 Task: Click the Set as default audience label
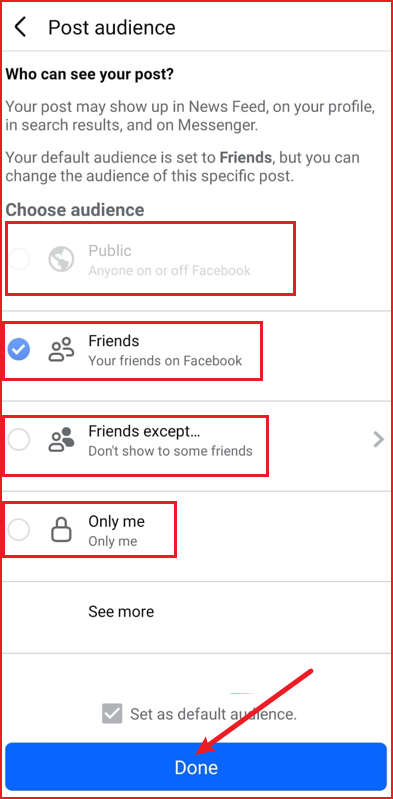[213, 713]
